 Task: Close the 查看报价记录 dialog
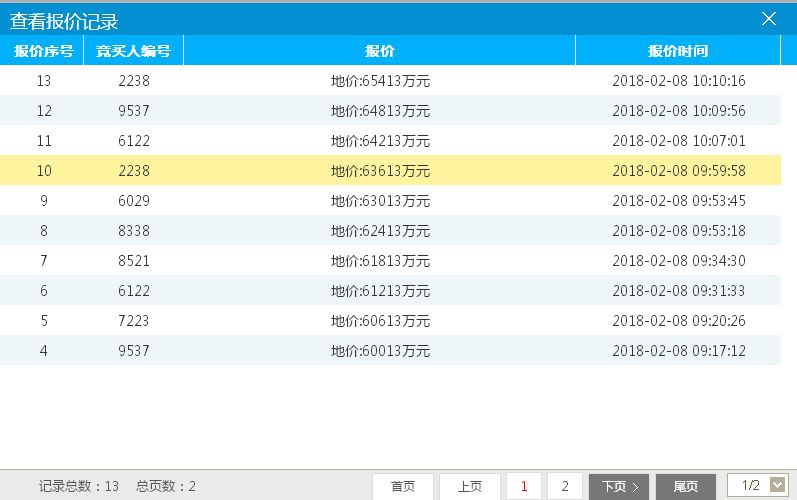click(769, 19)
